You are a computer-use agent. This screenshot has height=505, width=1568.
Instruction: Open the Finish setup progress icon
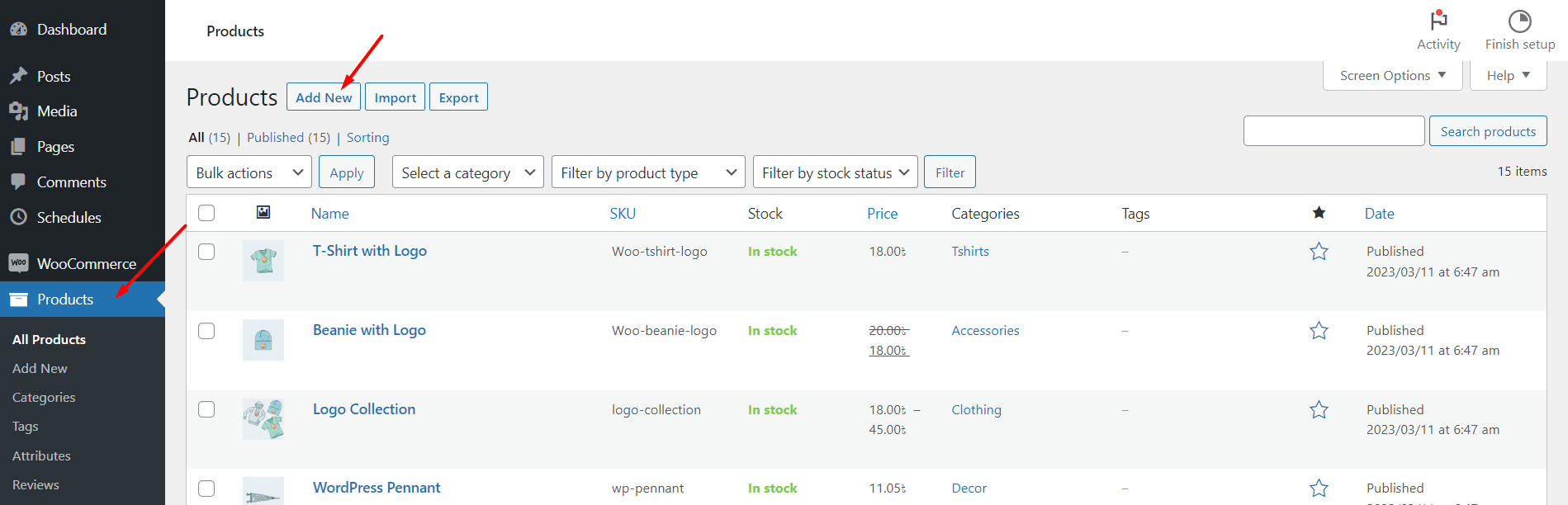click(x=1519, y=21)
